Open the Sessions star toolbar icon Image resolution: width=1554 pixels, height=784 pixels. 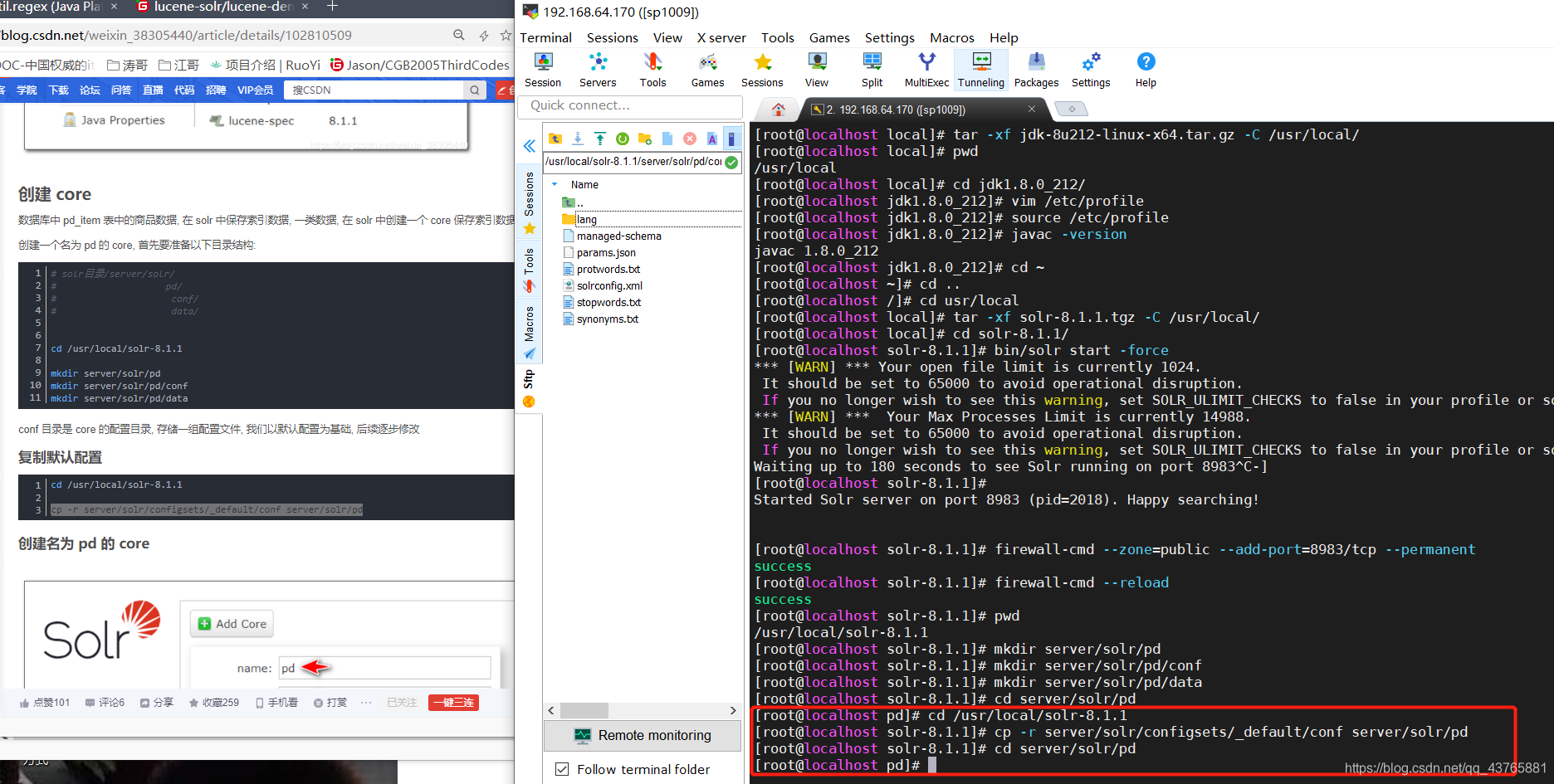[762, 70]
